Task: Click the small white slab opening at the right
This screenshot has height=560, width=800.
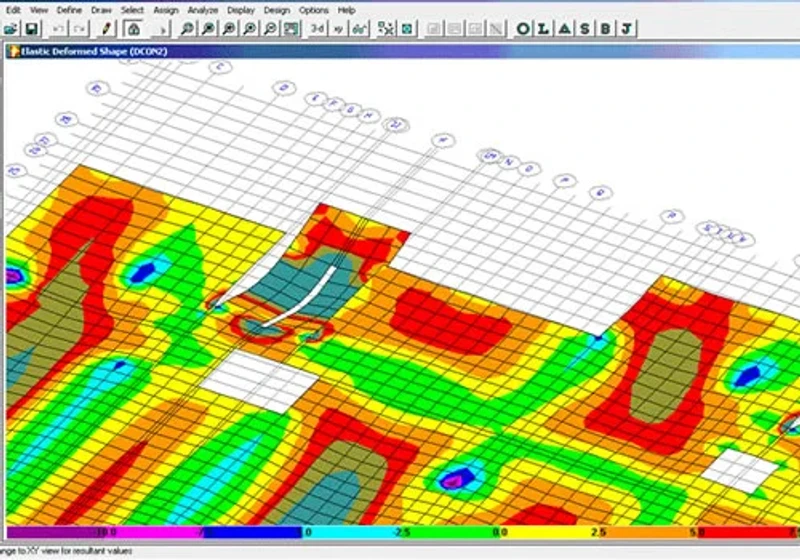Action: point(739,471)
